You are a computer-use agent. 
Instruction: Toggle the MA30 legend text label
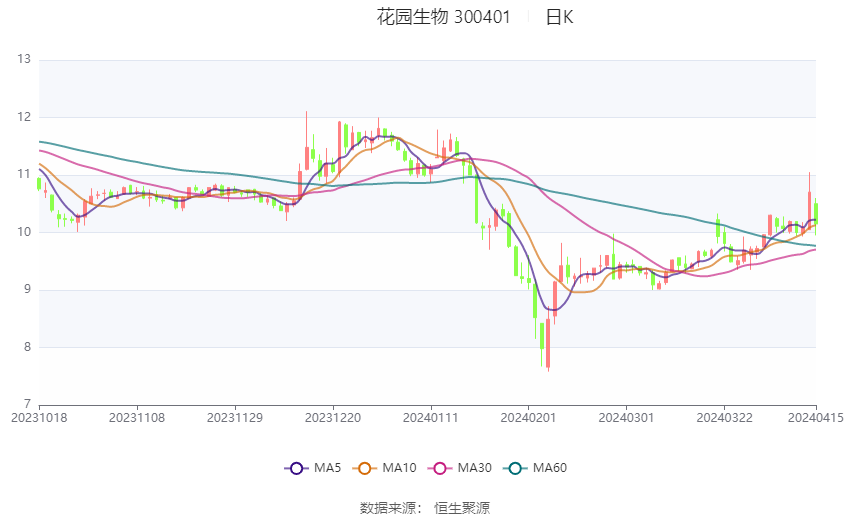473,468
